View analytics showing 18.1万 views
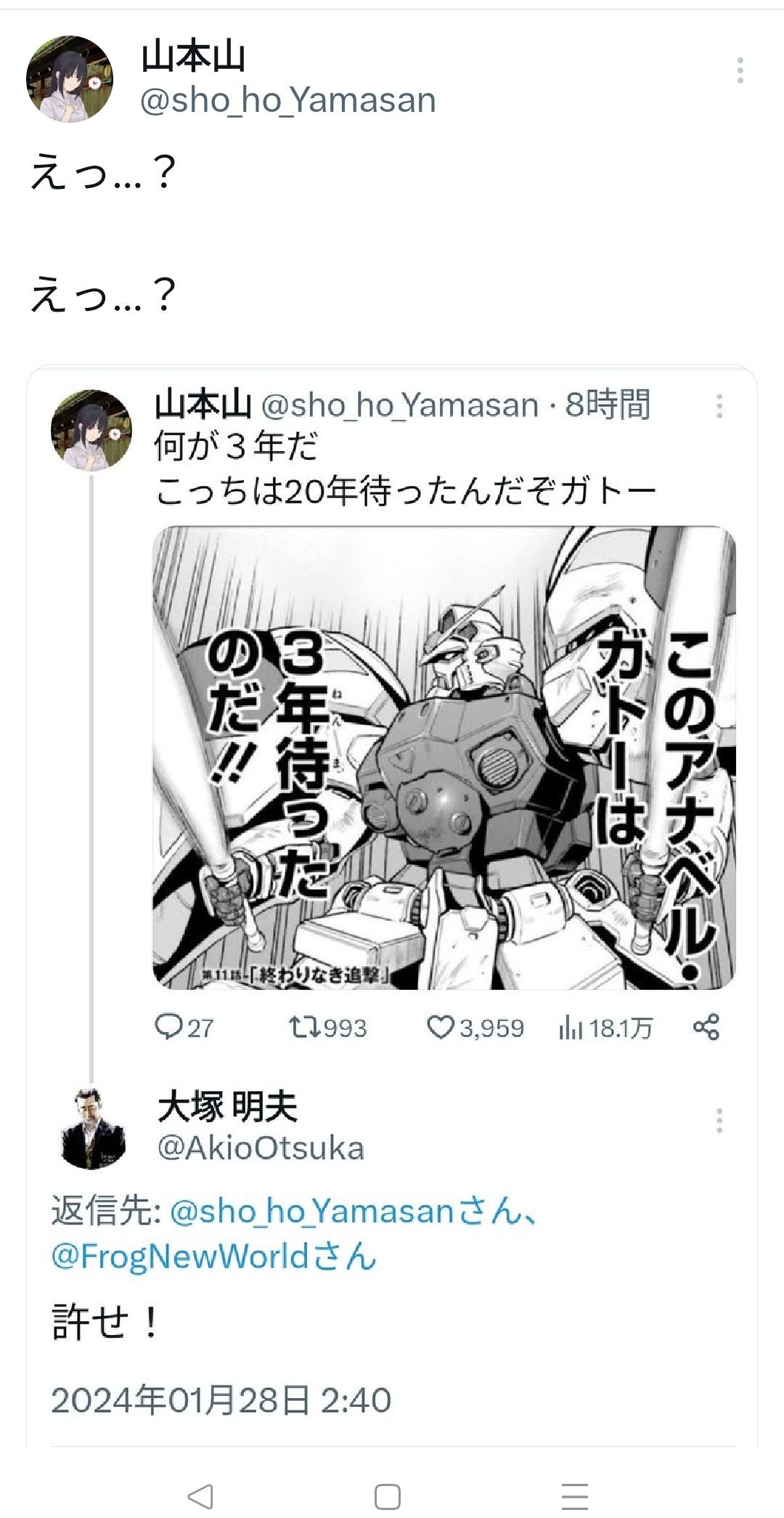Screen dimensions: 784x1518 (606, 1028)
